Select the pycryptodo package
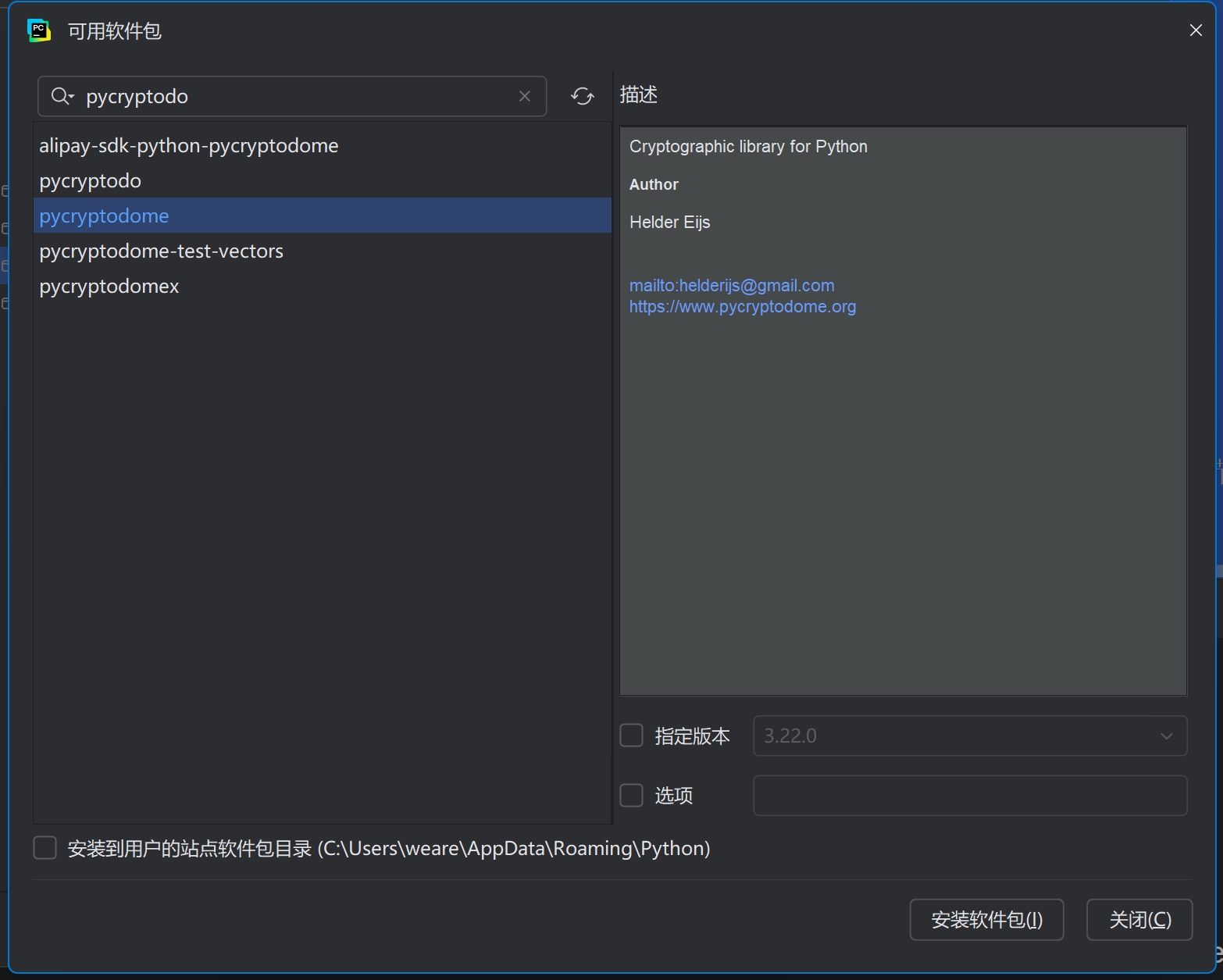Viewport: 1223px width, 980px height. [x=322, y=180]
